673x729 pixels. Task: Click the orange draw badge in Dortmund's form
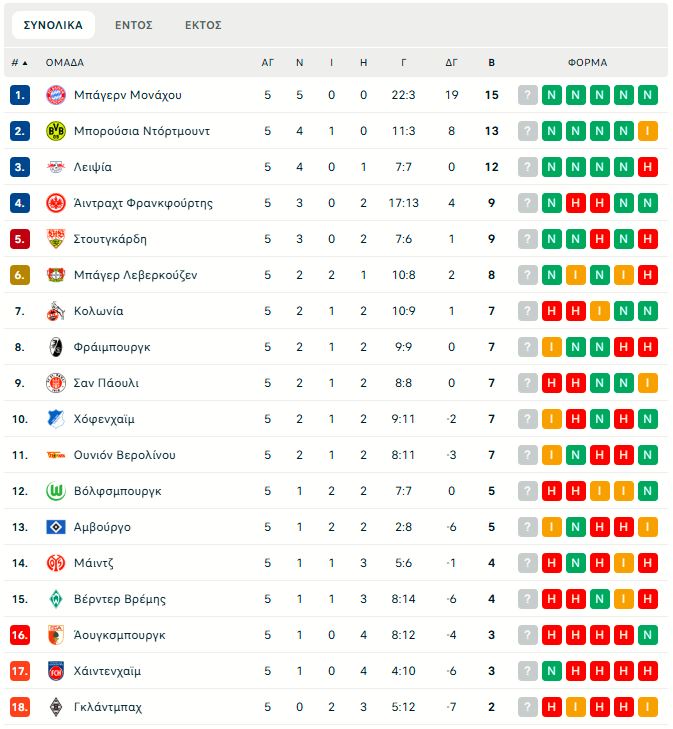pyautogui.click(x=648, y=131)
